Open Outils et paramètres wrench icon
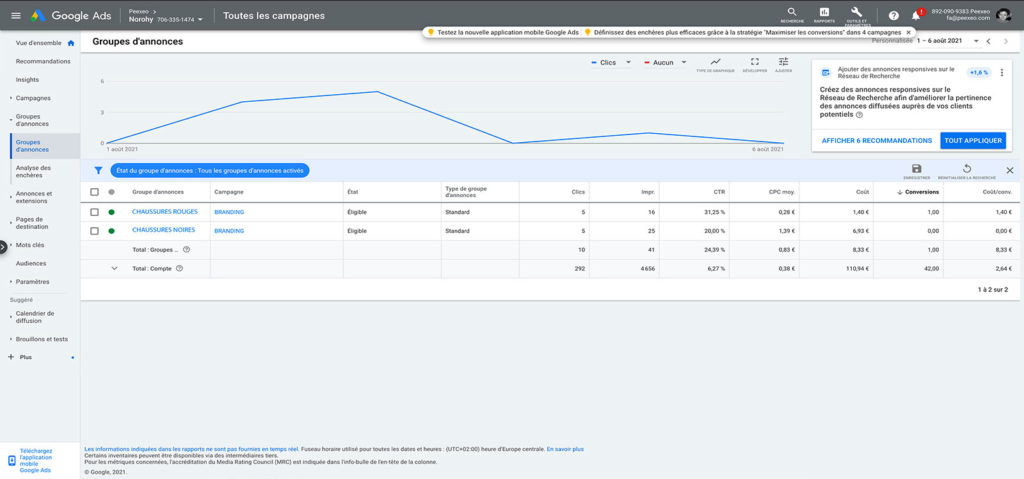 (x=857, y=12)
